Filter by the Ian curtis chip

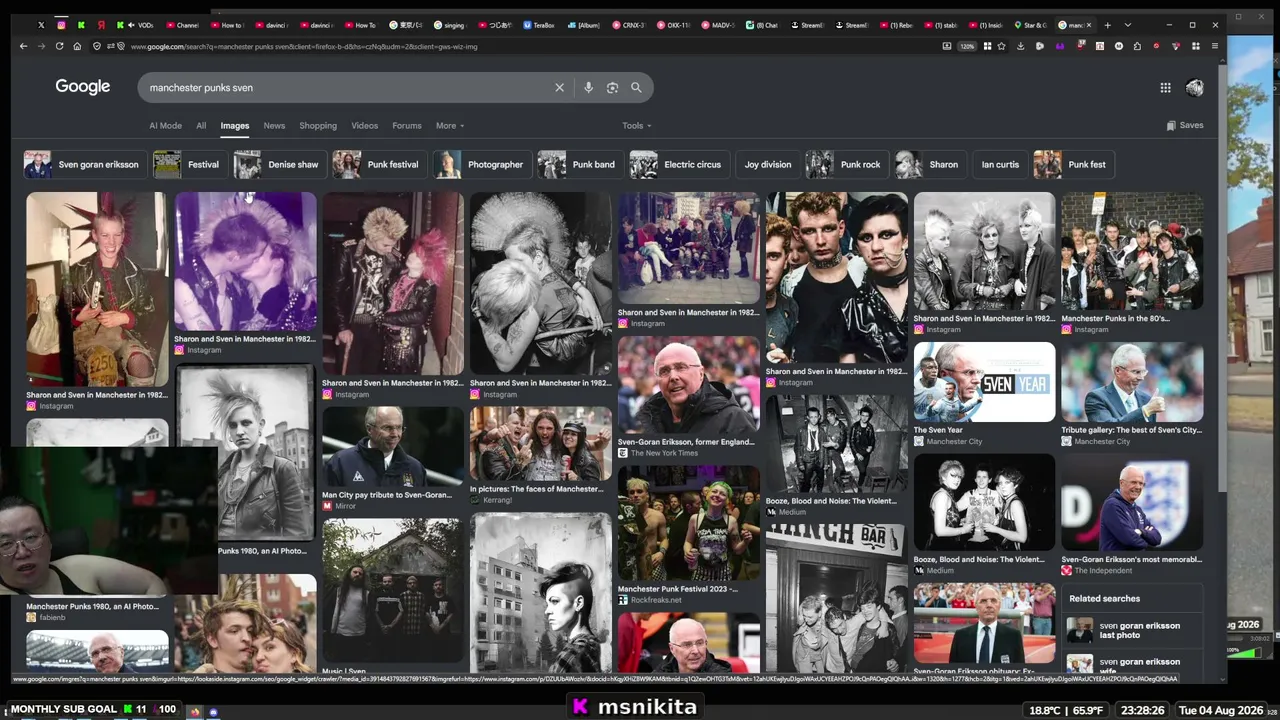click(1000, 165)
